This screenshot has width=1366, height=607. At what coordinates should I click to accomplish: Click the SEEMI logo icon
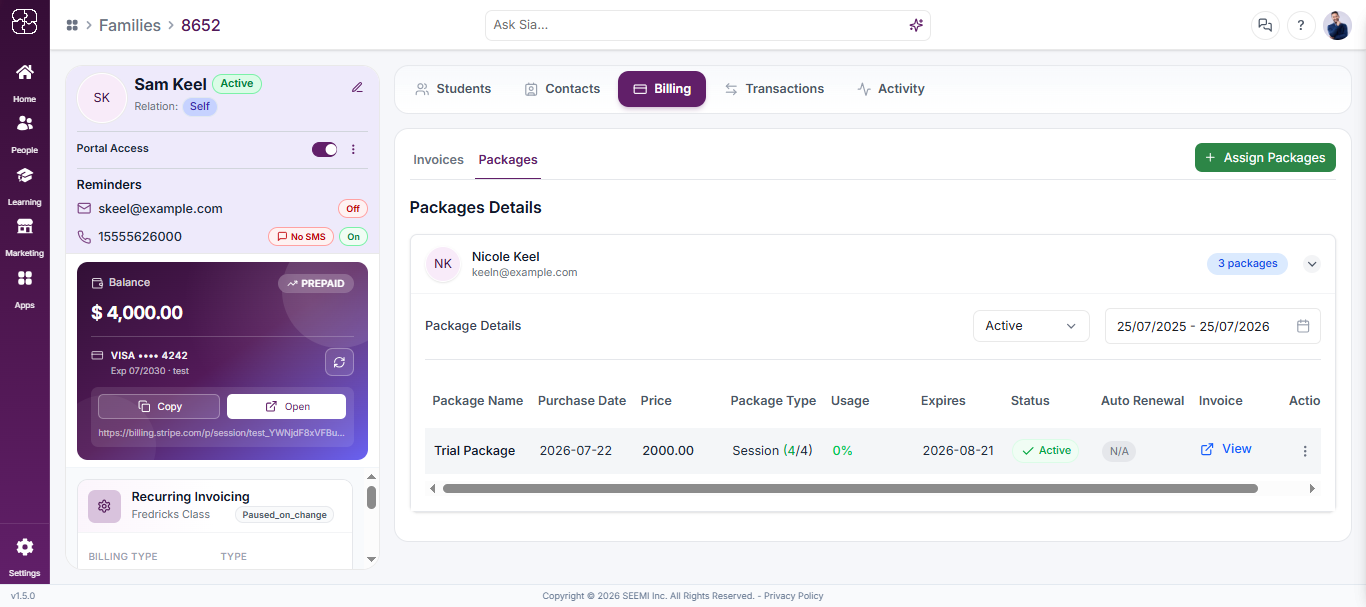pos(24,22)
